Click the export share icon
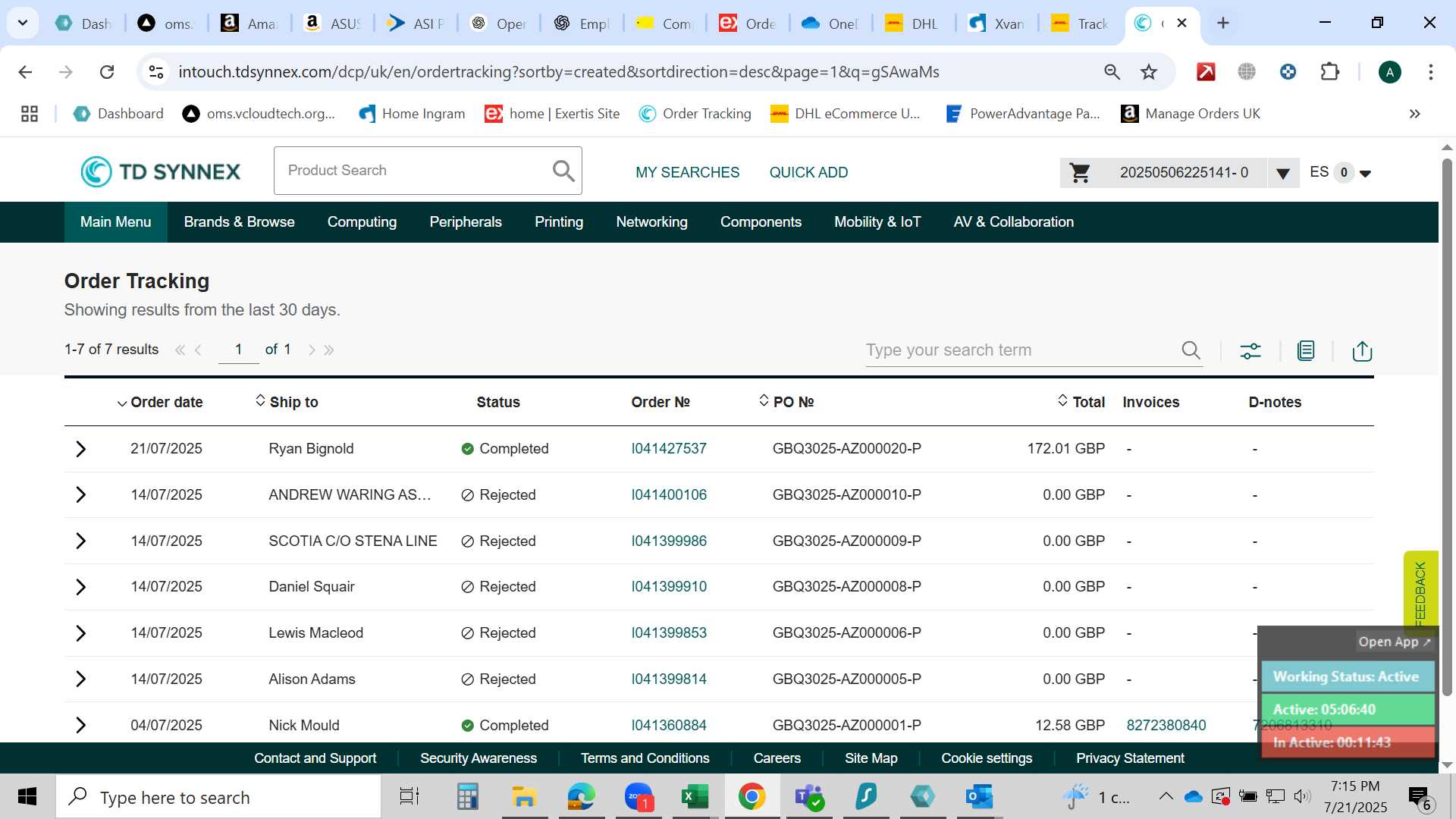This screenshot has height=819, width=1456. point(1362,350)
